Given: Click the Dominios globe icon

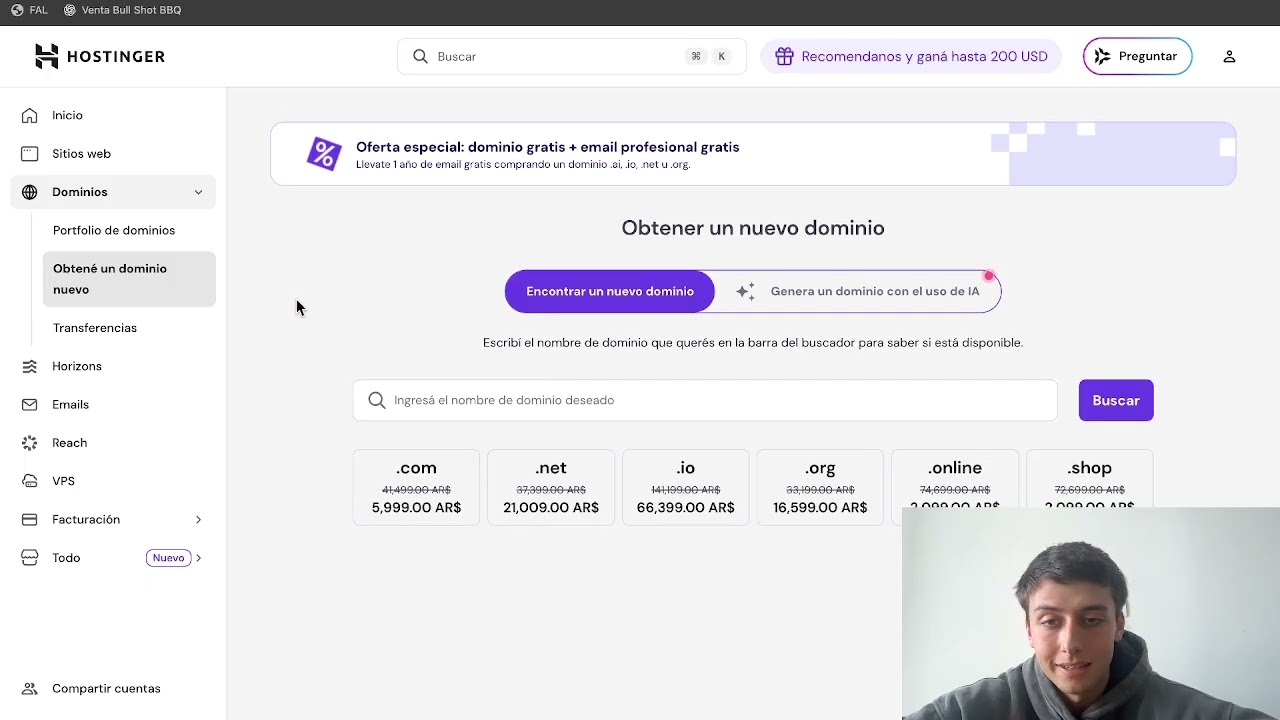Looking at the screenshot, I should [30, 192].
